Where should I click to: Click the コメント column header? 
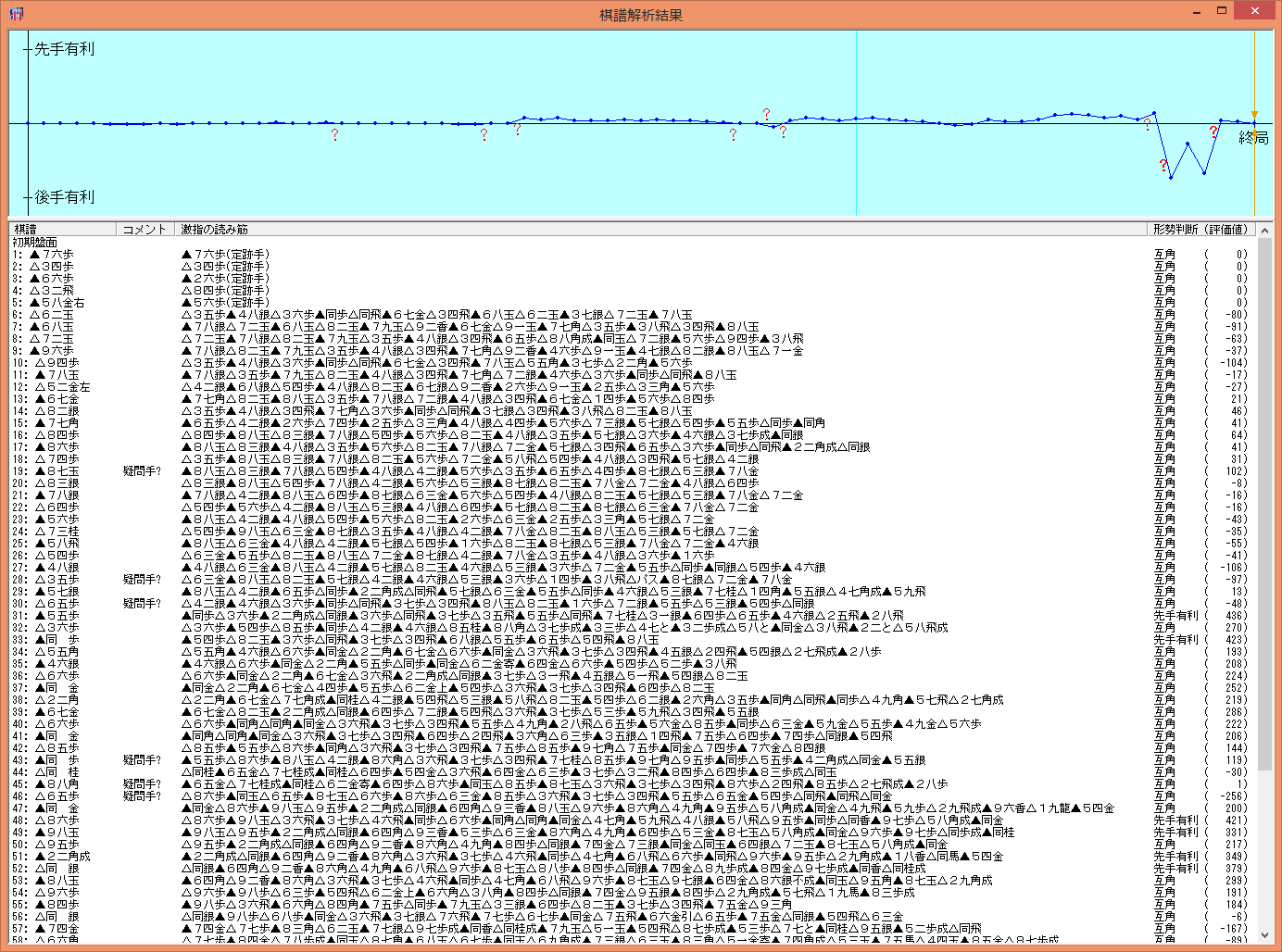[x=145, y=229]
